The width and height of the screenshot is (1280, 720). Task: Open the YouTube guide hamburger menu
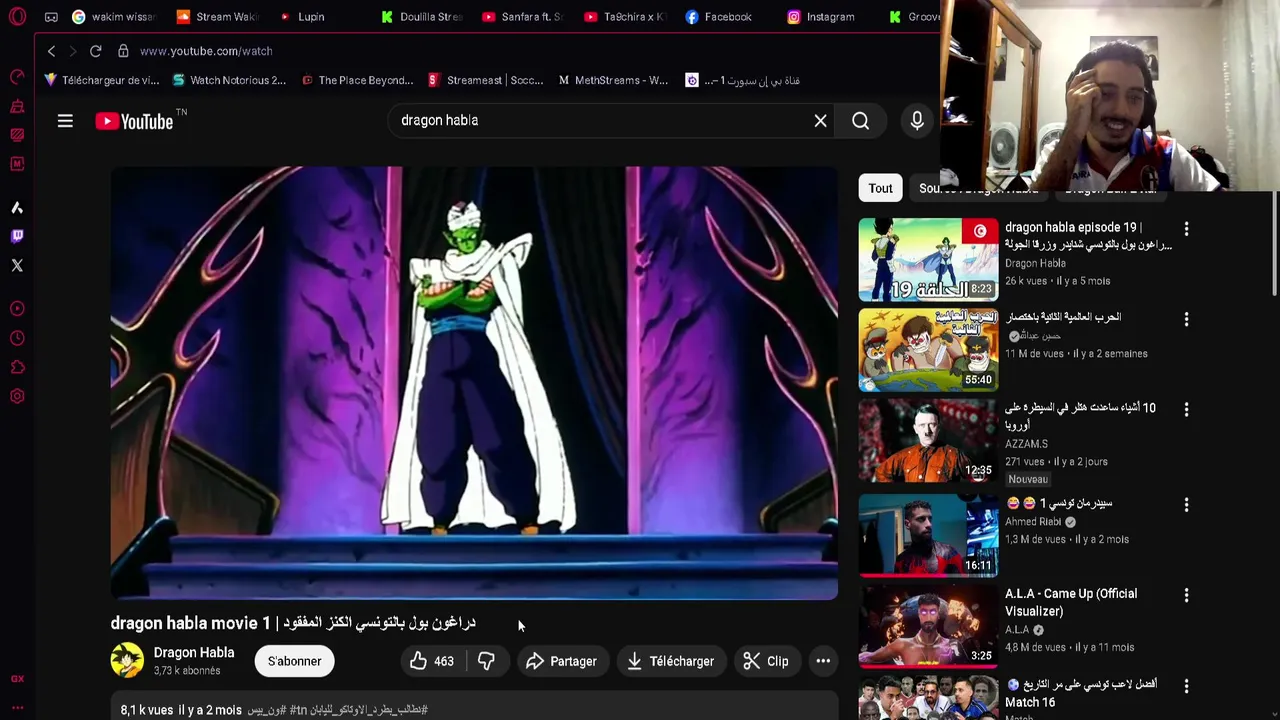click(x=65, y=121)
